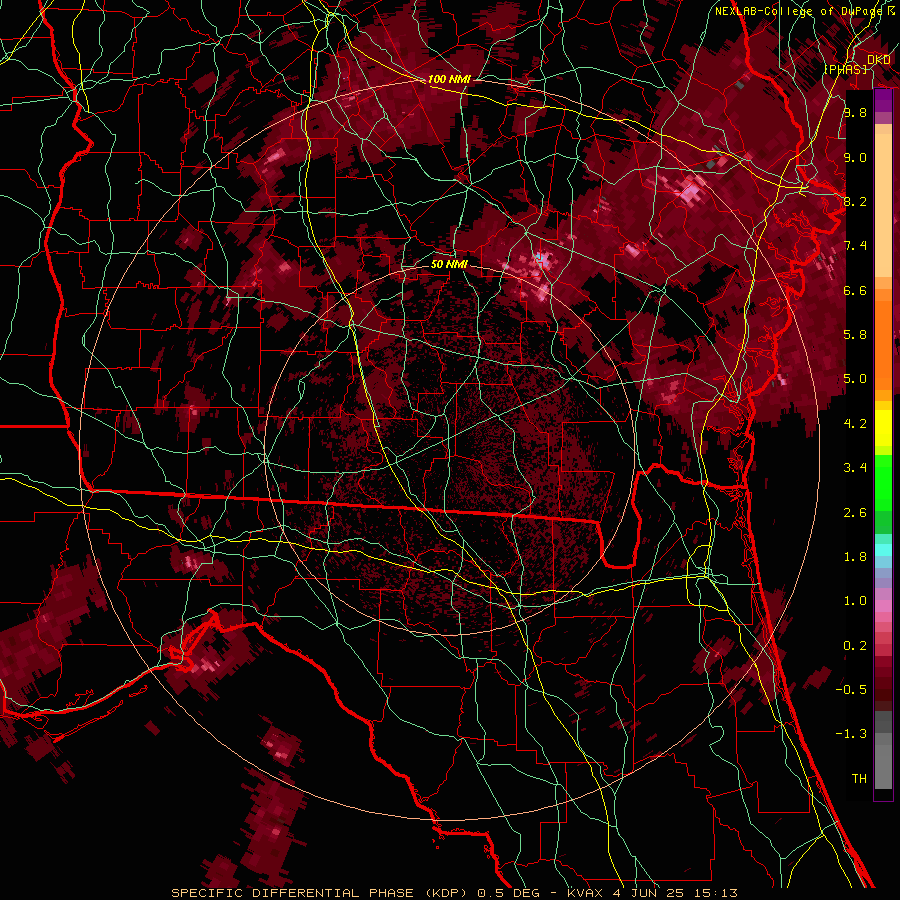900x900 pixels.
Task: Click the 4.2 color scale value
Action: [x=855, y=424]
